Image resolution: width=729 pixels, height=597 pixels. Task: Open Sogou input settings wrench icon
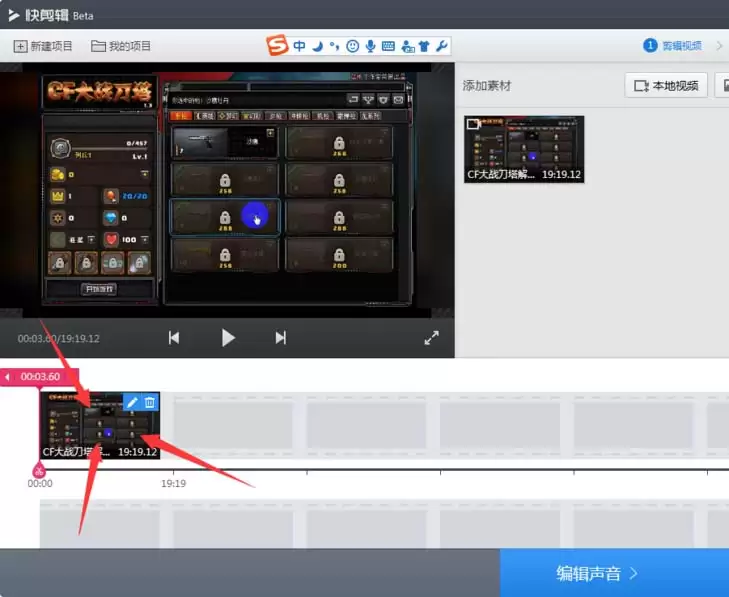click(x=442, y=46)
